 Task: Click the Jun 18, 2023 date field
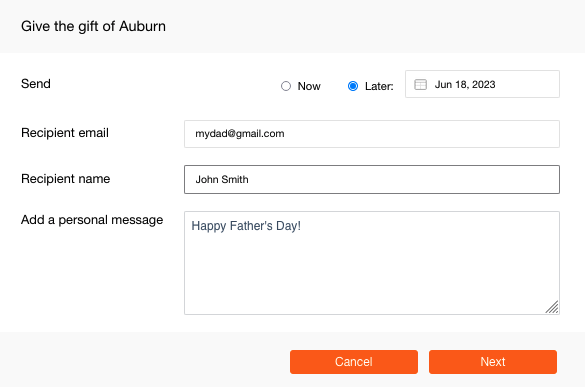(x=482, y=84)
